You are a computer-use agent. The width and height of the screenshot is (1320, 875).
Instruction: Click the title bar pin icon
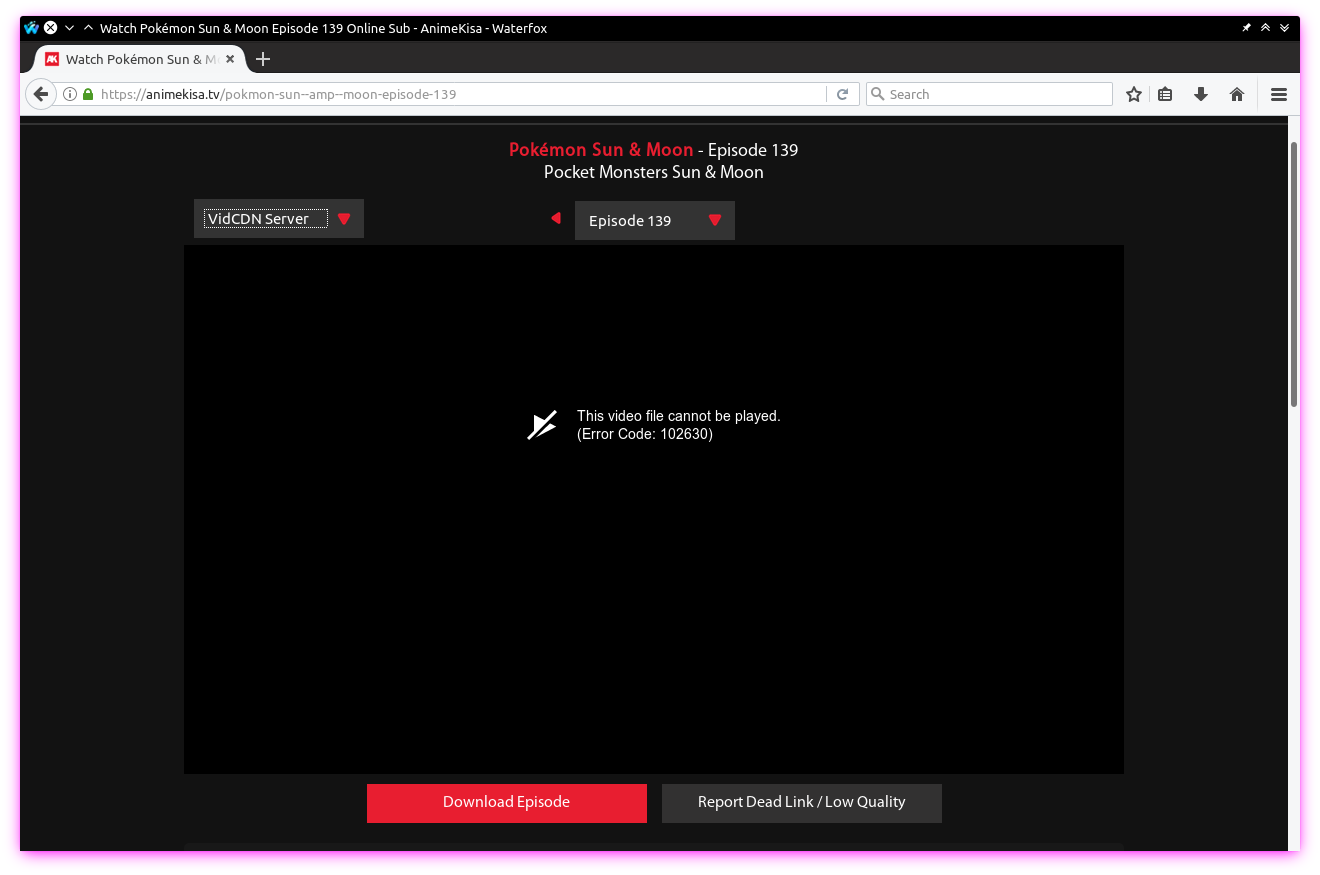[1246, 28]
